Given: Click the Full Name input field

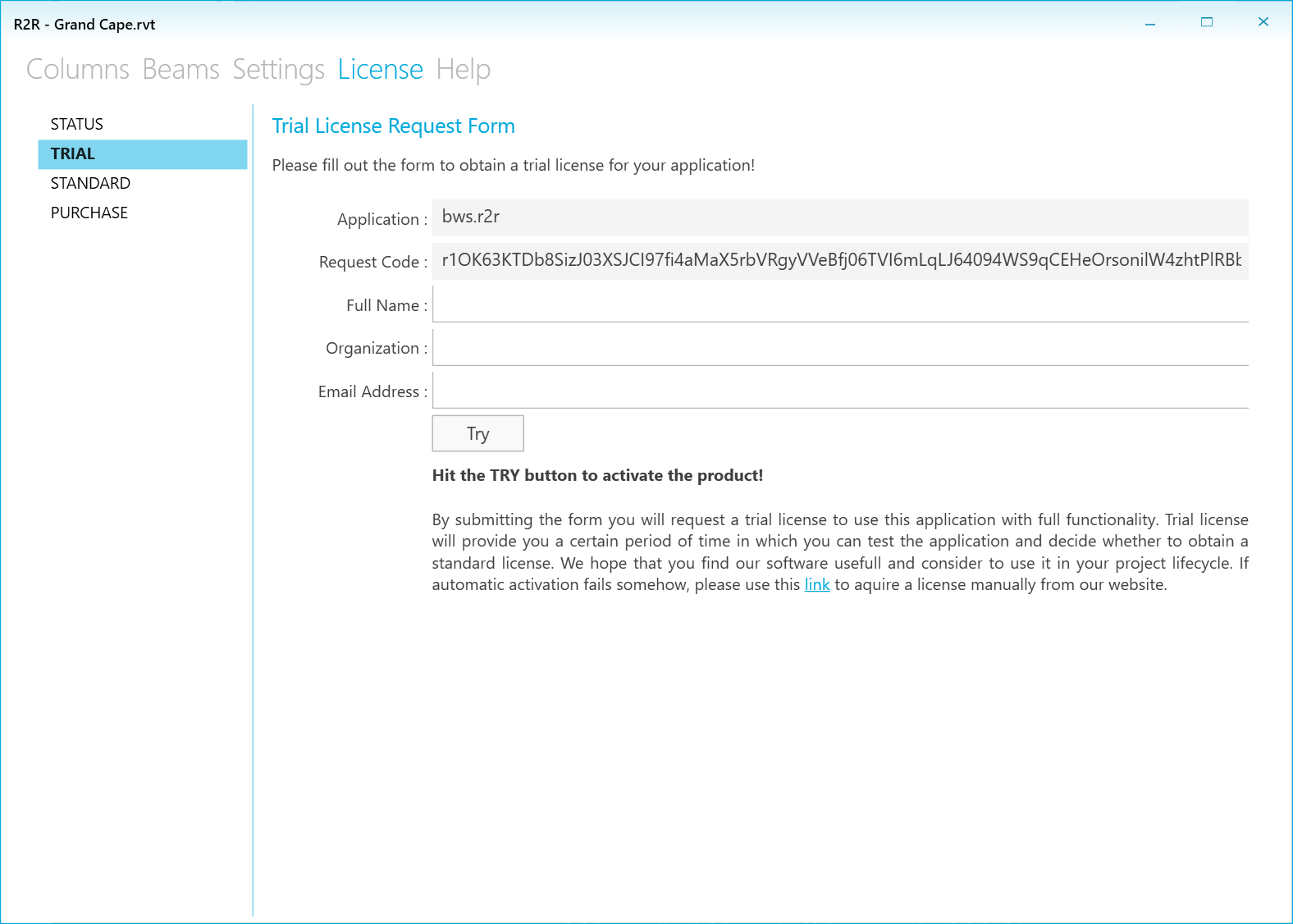Looking at the screenshot, I should [x=840, y=304].
